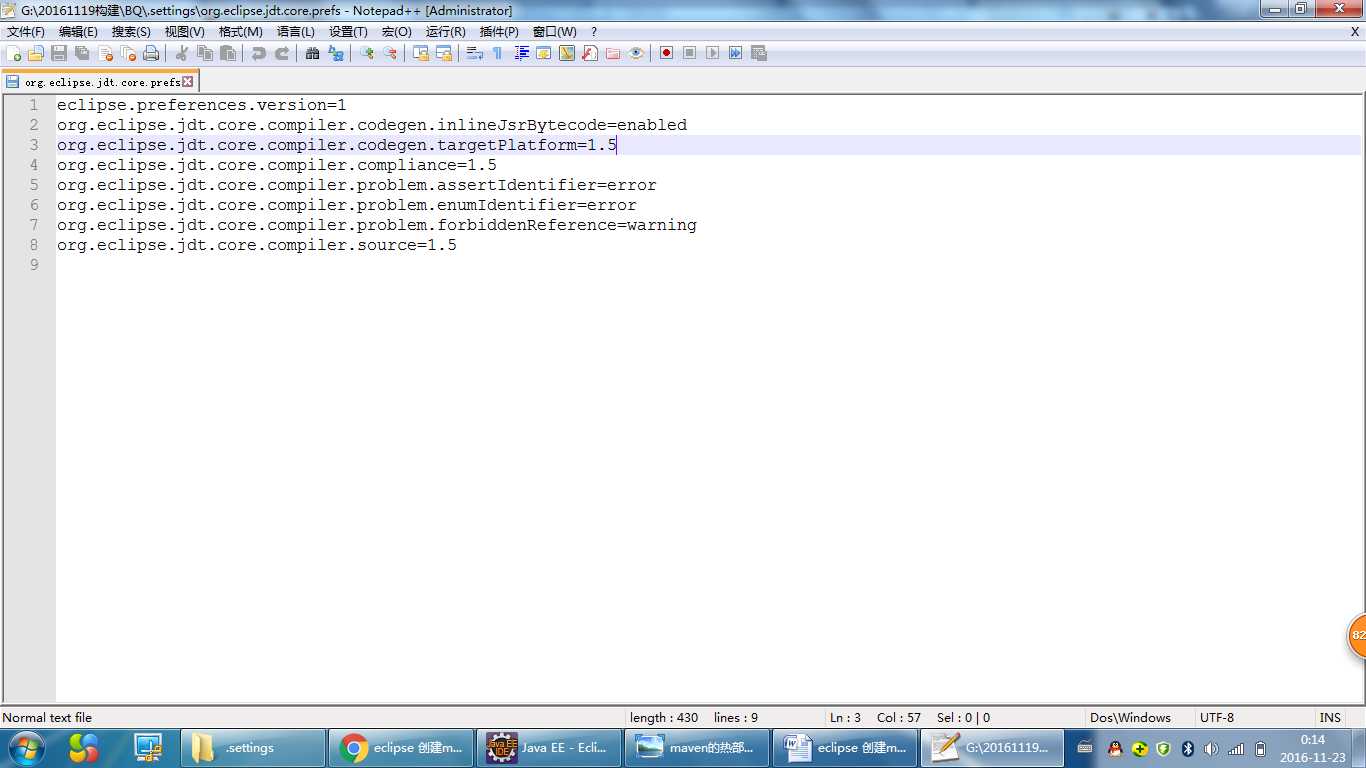The image size is (1366, 768).
Task: Open the Replace toolbar icon
Action: [336, 53]
